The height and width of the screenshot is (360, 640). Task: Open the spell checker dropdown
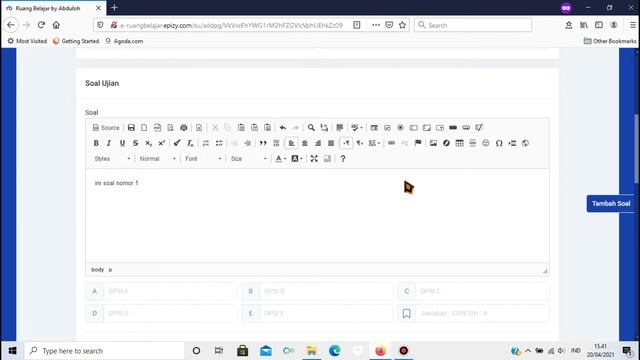coord(357,128)
